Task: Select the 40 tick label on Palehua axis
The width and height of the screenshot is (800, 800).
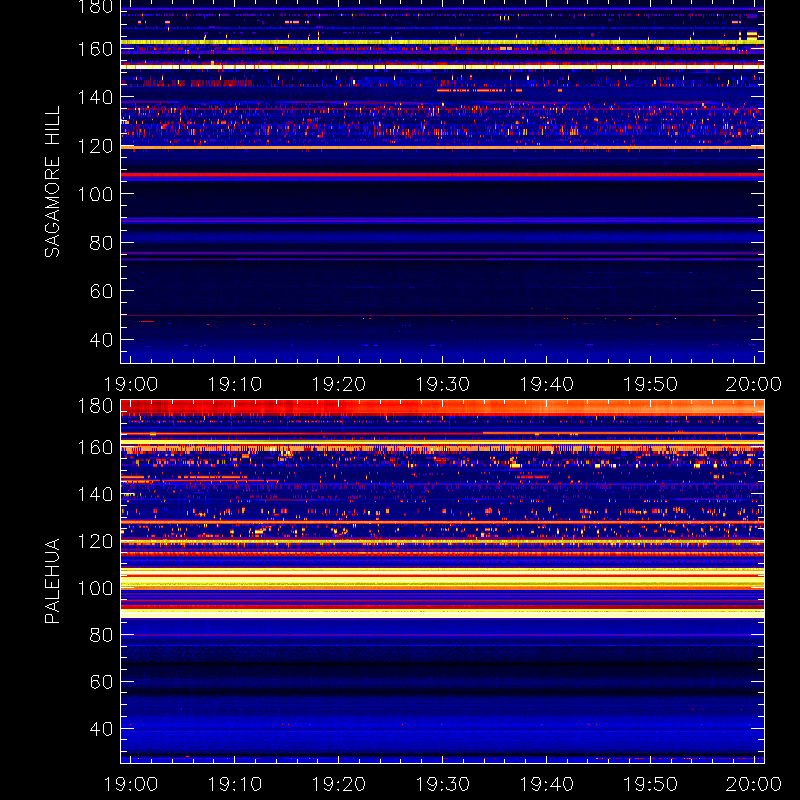Action: (101, 729)
